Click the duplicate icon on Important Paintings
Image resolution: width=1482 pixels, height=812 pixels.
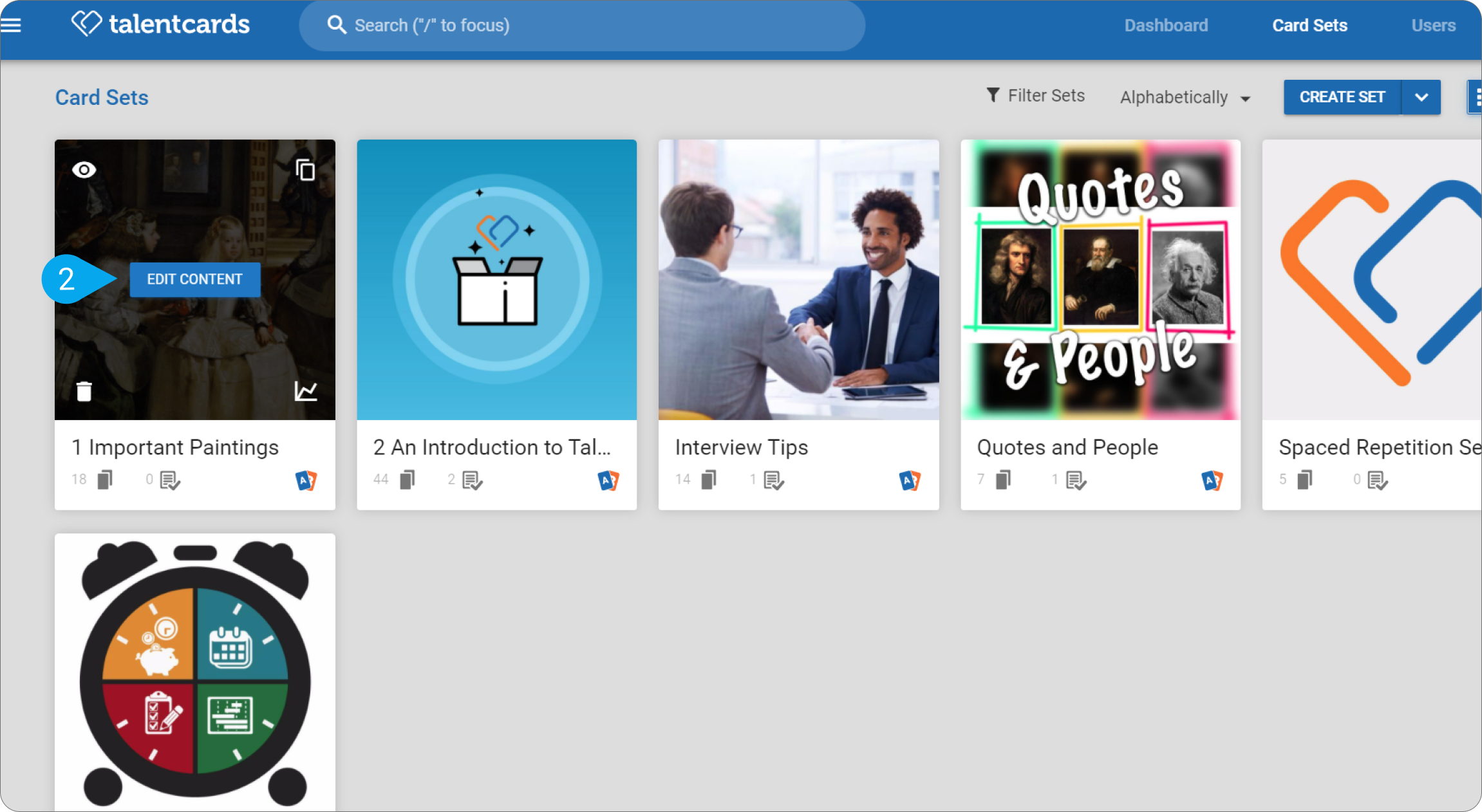click(x=305, y=170)
